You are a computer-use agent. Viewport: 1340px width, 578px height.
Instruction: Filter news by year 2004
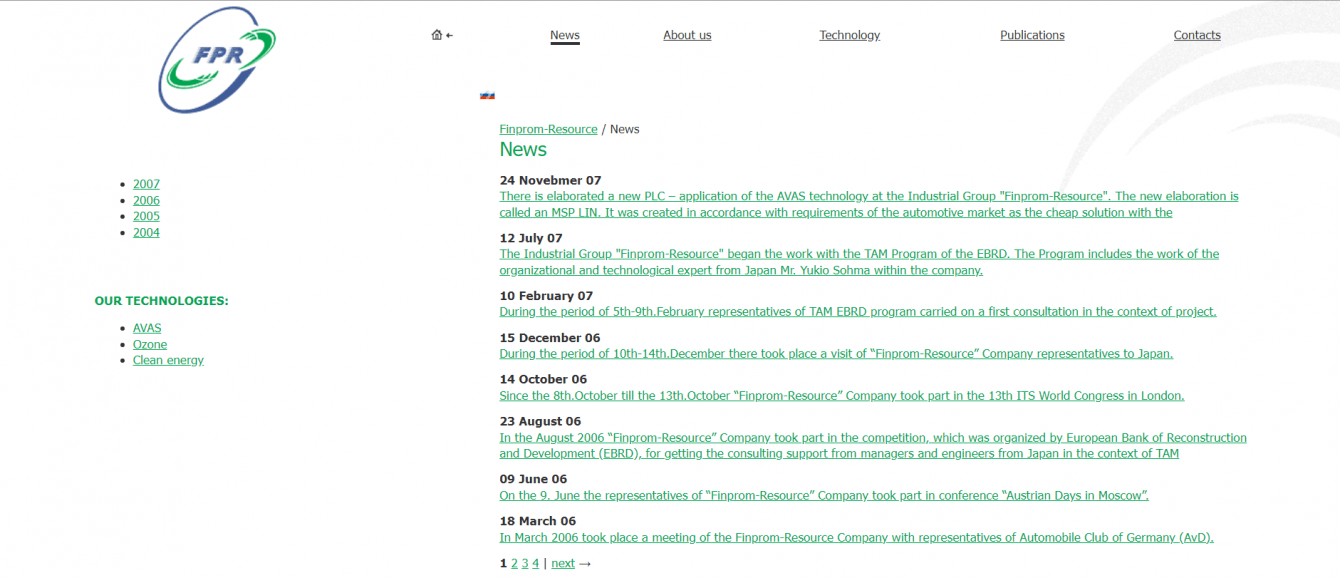146,232
